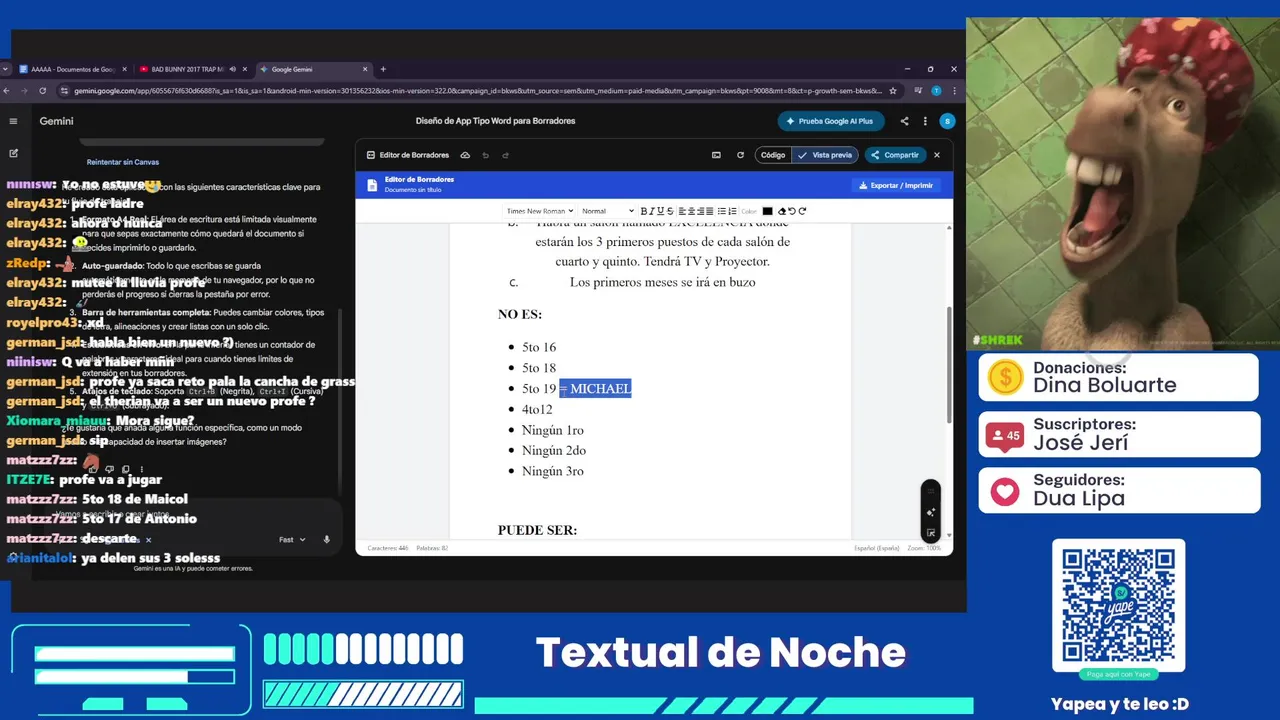Open the Canvas console panel icon
Image resolution: width=1280 pixels, height=720 pixels.
coord(716,155)
